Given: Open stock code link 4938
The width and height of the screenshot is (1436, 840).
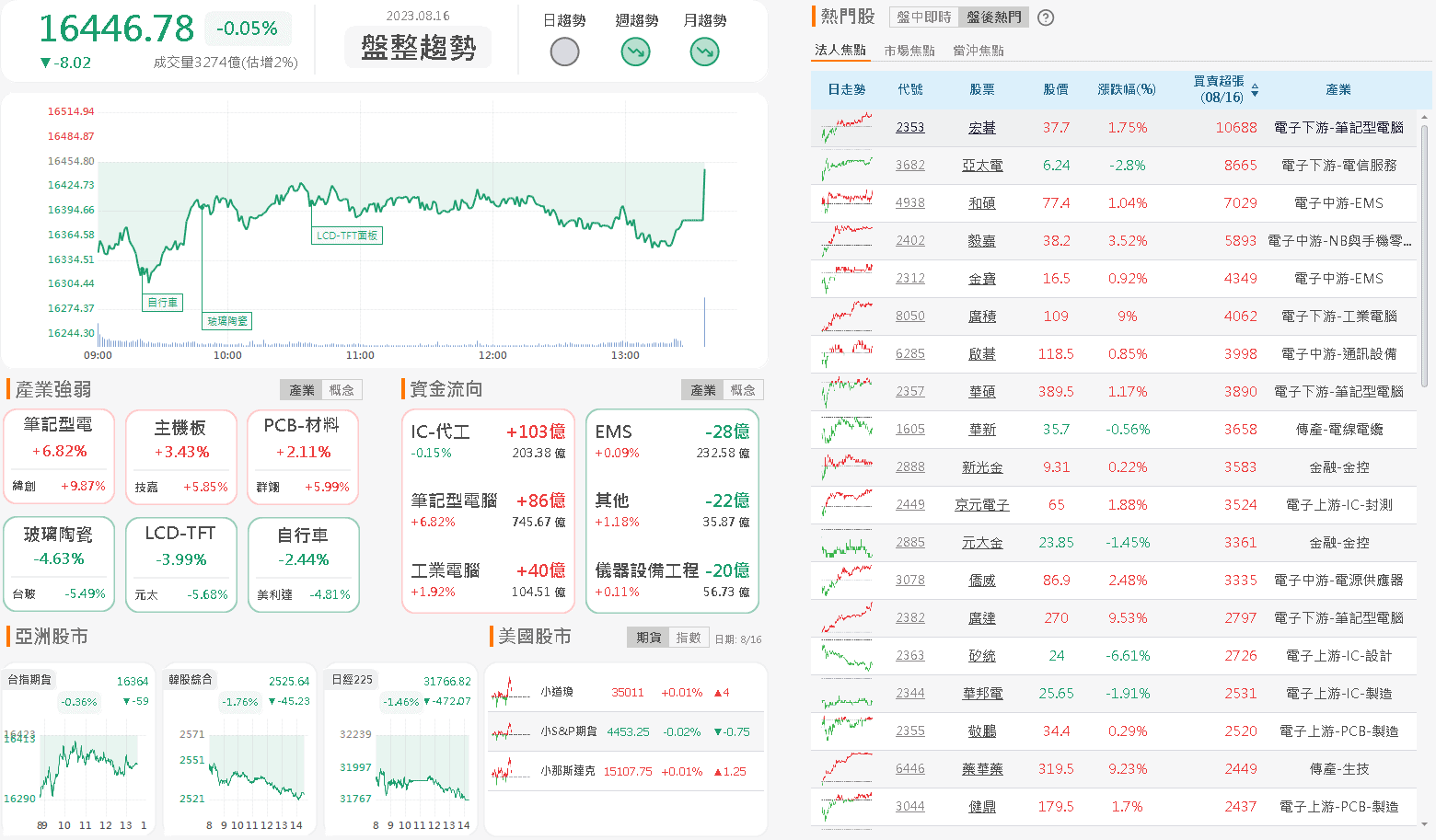Looking at the screenshot, I should pyautogui.click(x=909, y=202).
